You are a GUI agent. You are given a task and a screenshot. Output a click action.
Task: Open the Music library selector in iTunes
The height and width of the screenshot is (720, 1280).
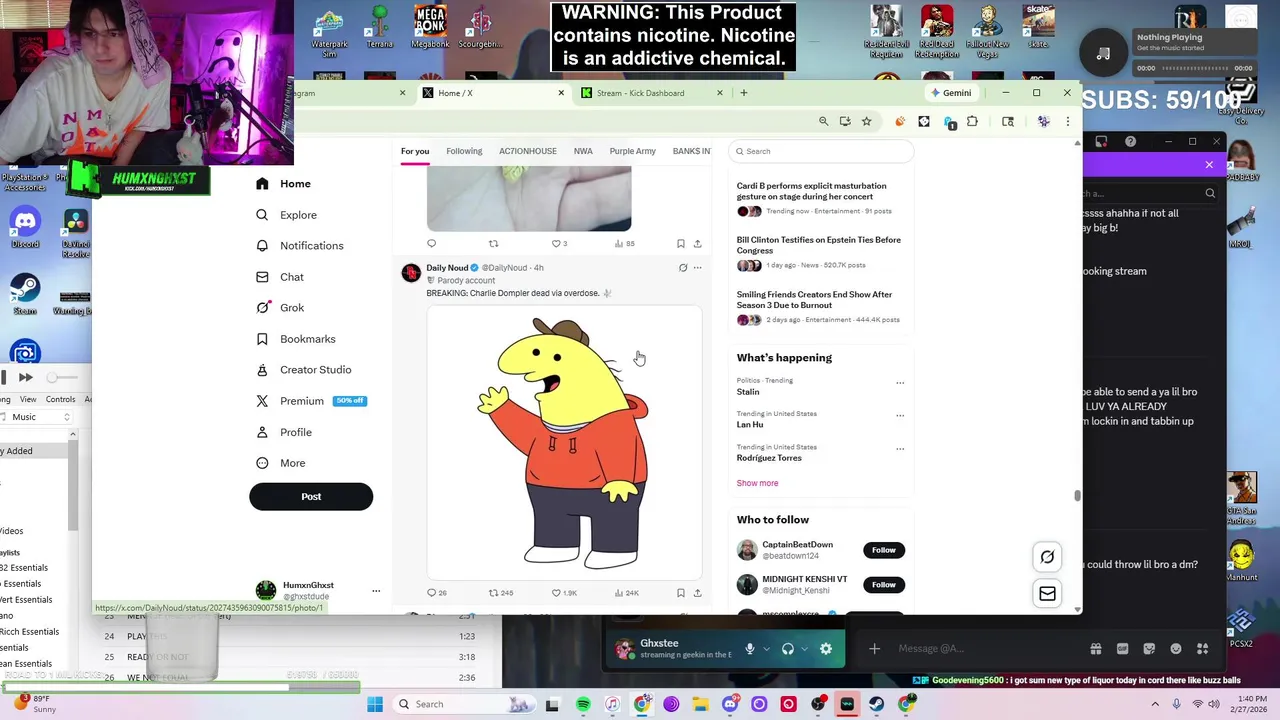click(x=38, y=417)
